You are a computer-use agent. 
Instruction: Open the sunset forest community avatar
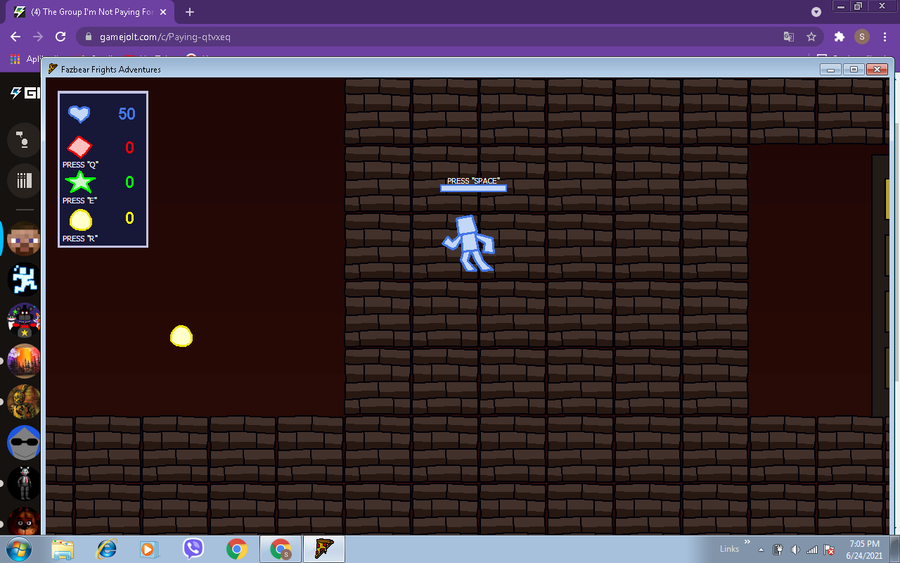click(x=24, y=361)
